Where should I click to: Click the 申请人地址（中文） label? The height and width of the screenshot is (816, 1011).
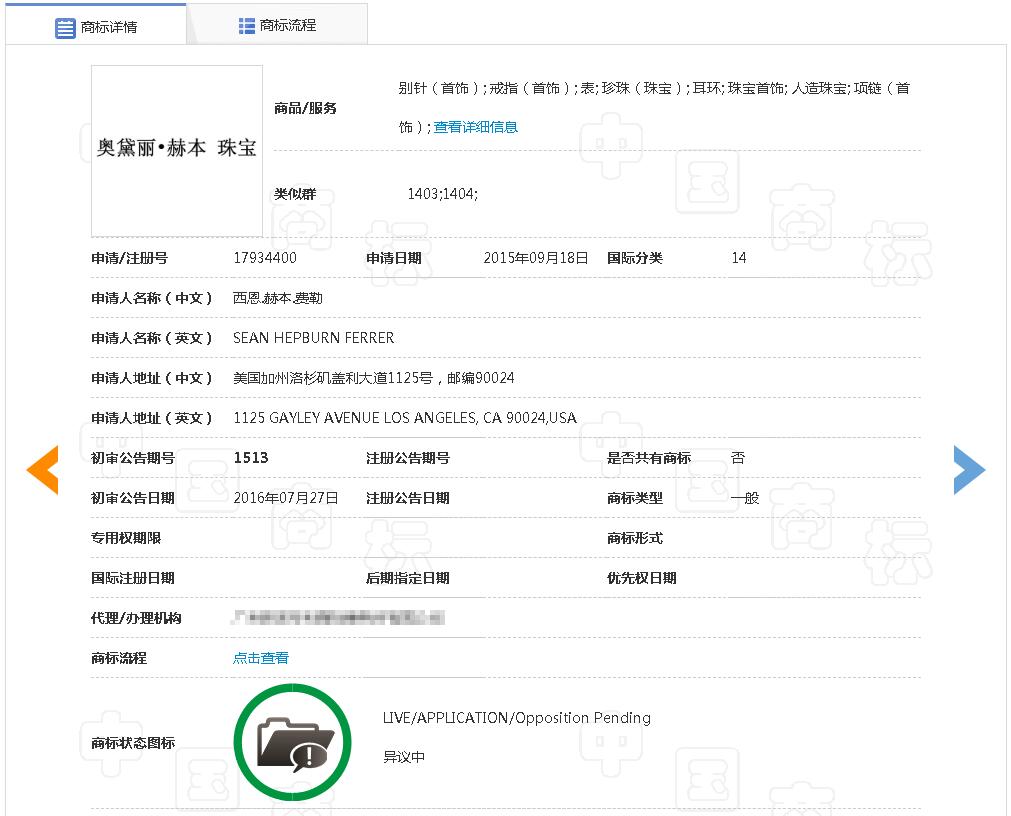(152, 378)
